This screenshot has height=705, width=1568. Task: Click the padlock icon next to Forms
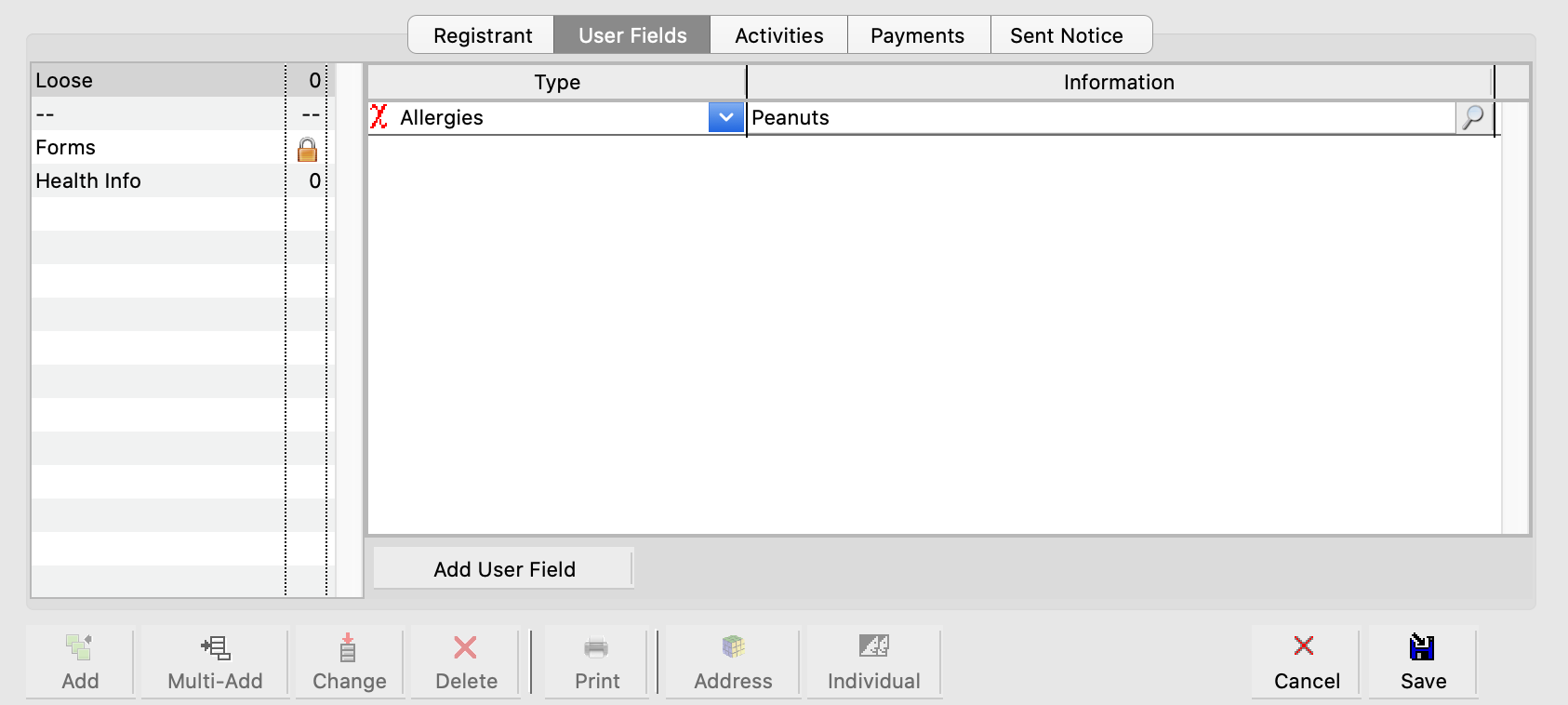point(307,149)
